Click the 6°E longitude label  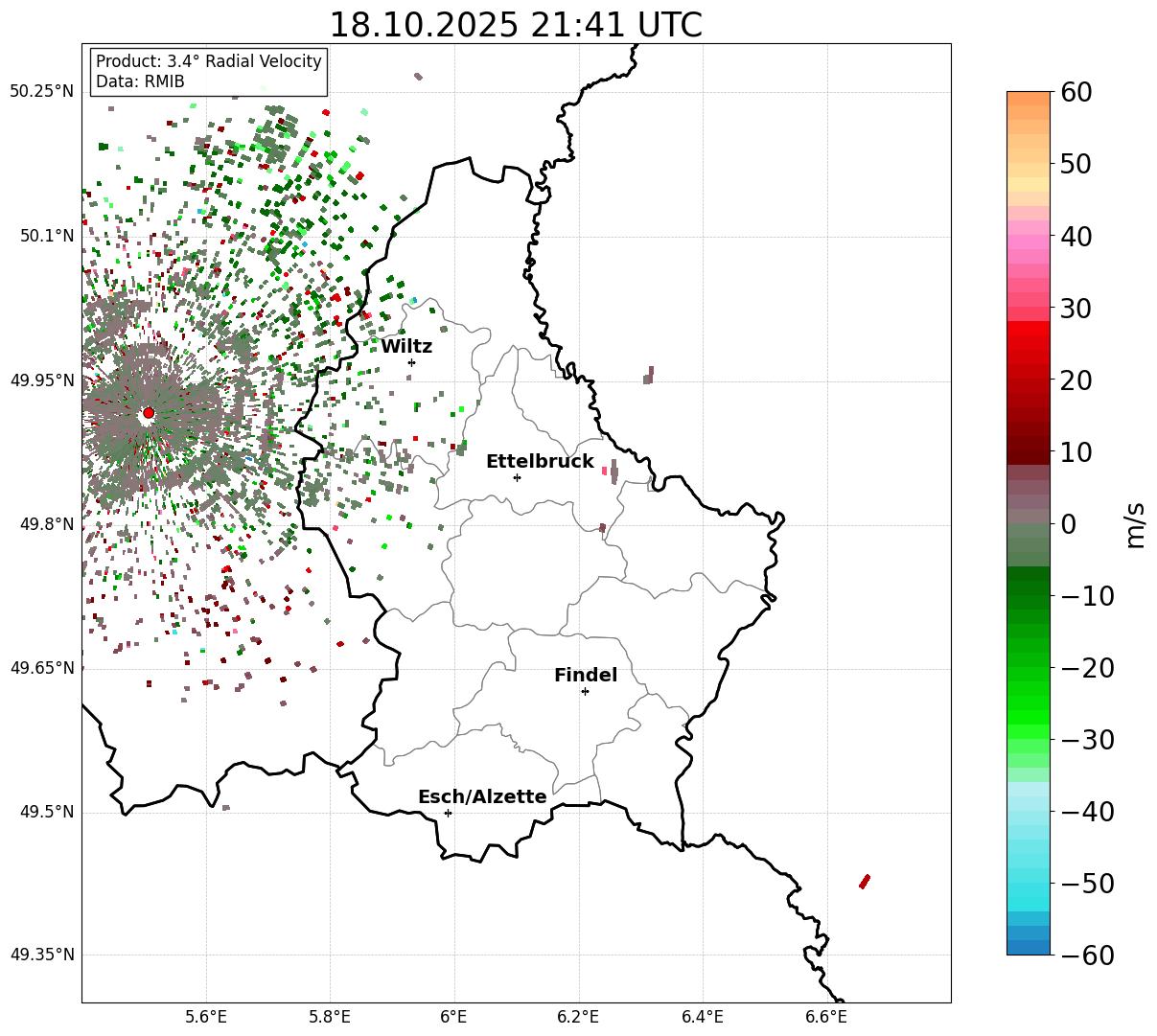[x=453, y=1016]
